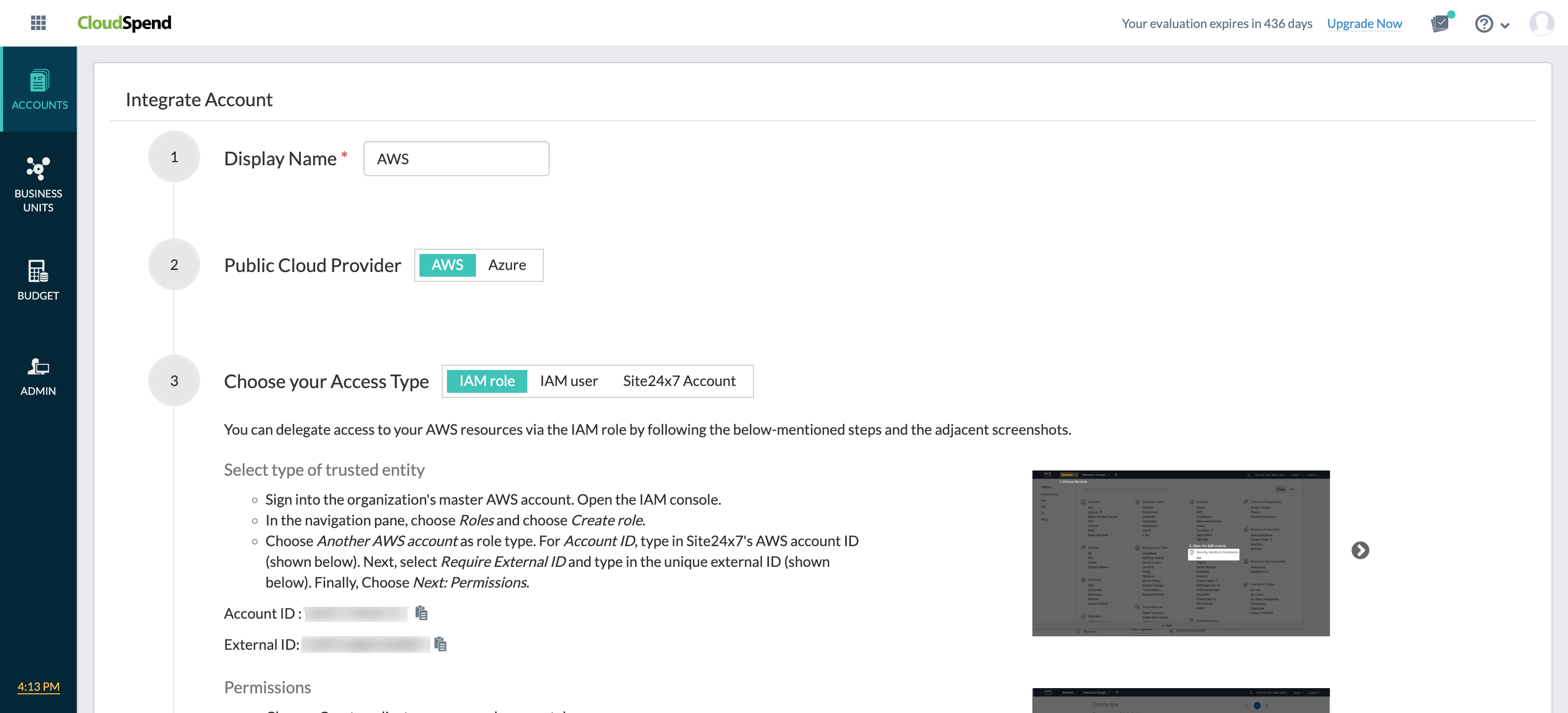Choose Site24x7 Account access type
Viewport: 1568px width, 713px height.
[x=679, y=381]
